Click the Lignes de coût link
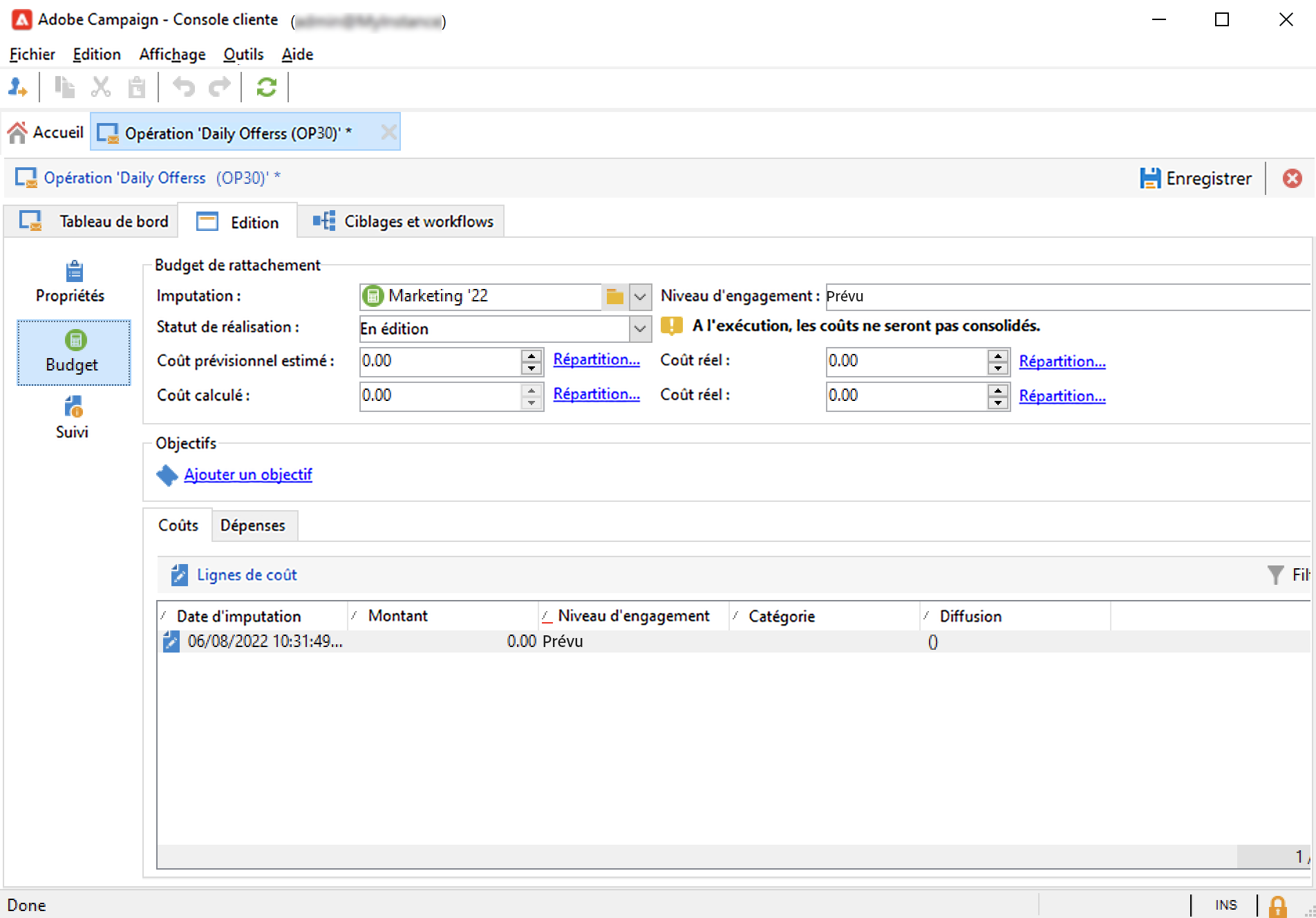 tap(247, 574)
